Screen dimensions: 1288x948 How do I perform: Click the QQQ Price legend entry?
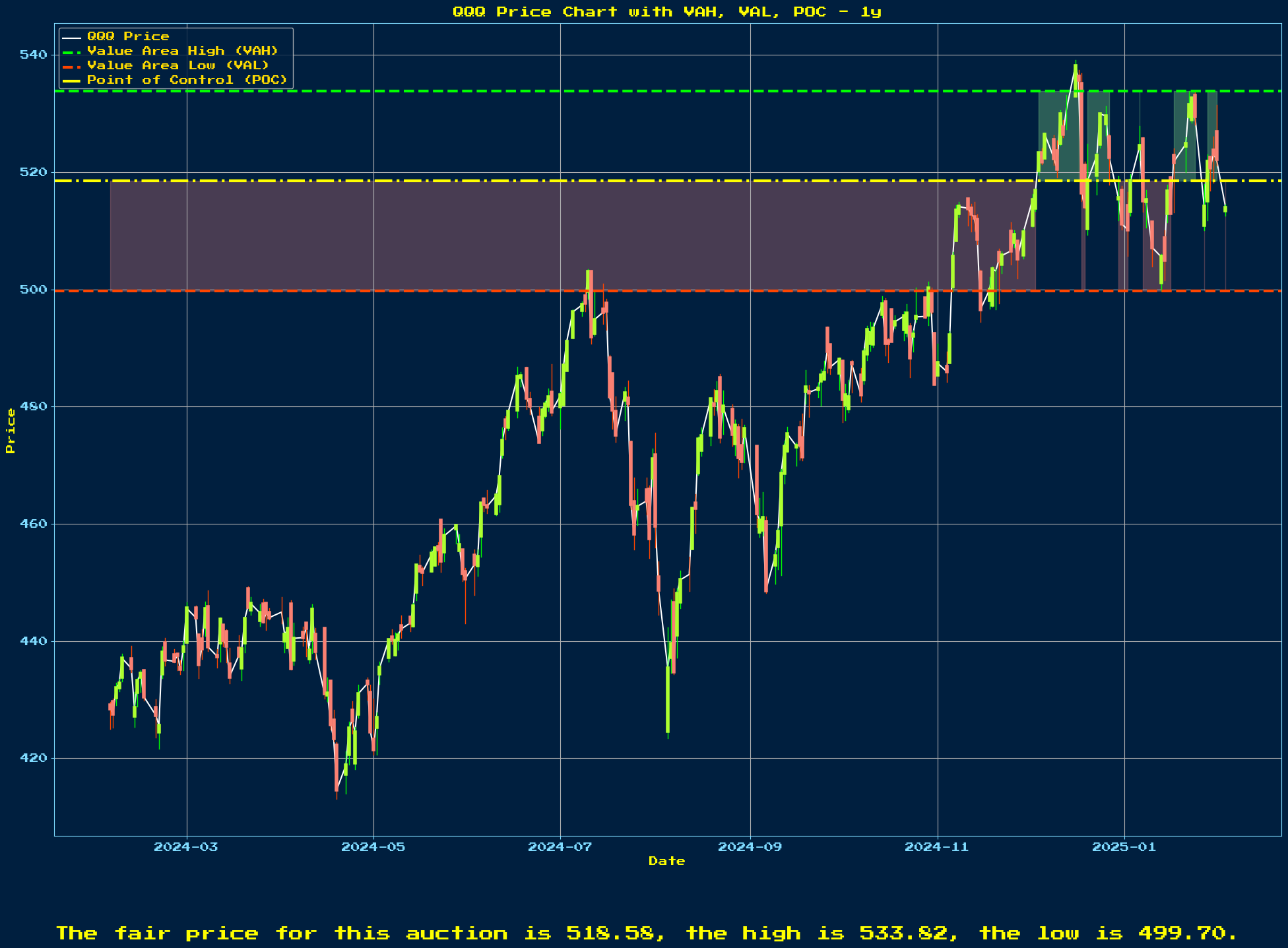click(128, 36)
